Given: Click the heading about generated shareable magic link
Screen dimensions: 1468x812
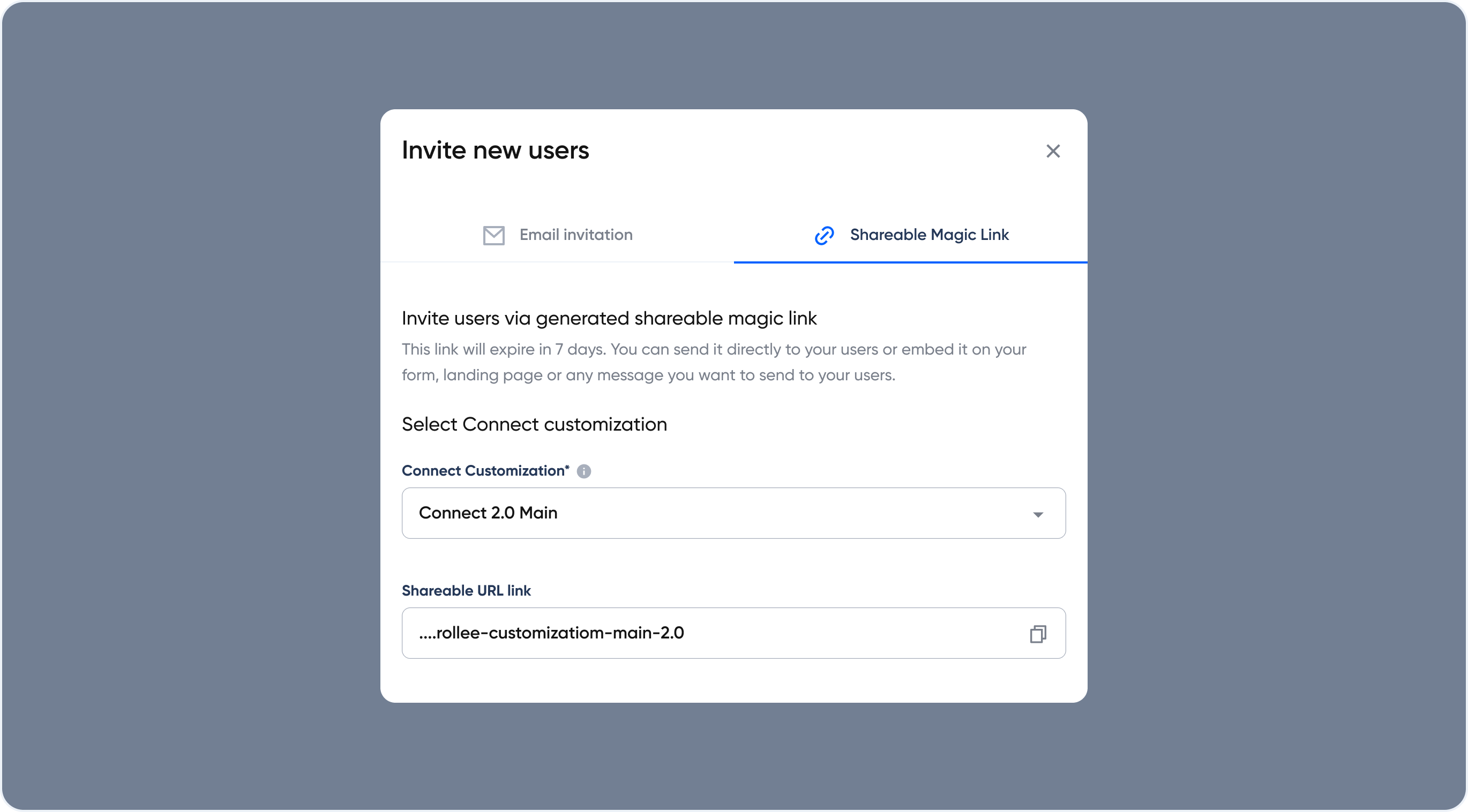Looking at the screenshot, I should pos(609,318).
